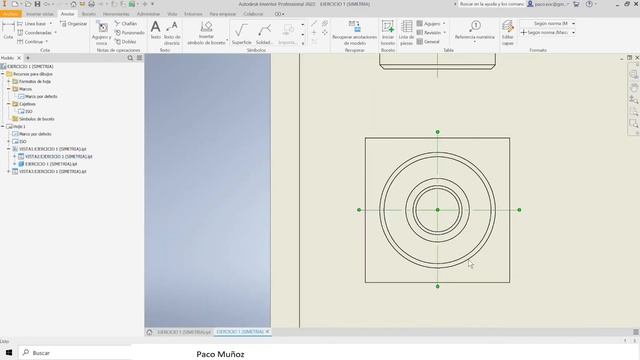Add a new browser panel with plus button
The height and width of the screenshot is (360, 640).
pos(28,58)
